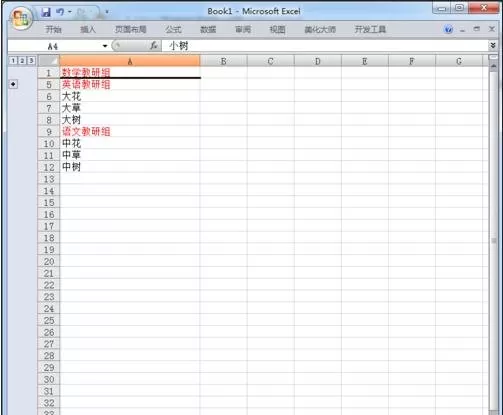Image resolution: width=503 pixels, height=415 pixels.
Task: Show outline level 3 rows
Action: (31, 61)
